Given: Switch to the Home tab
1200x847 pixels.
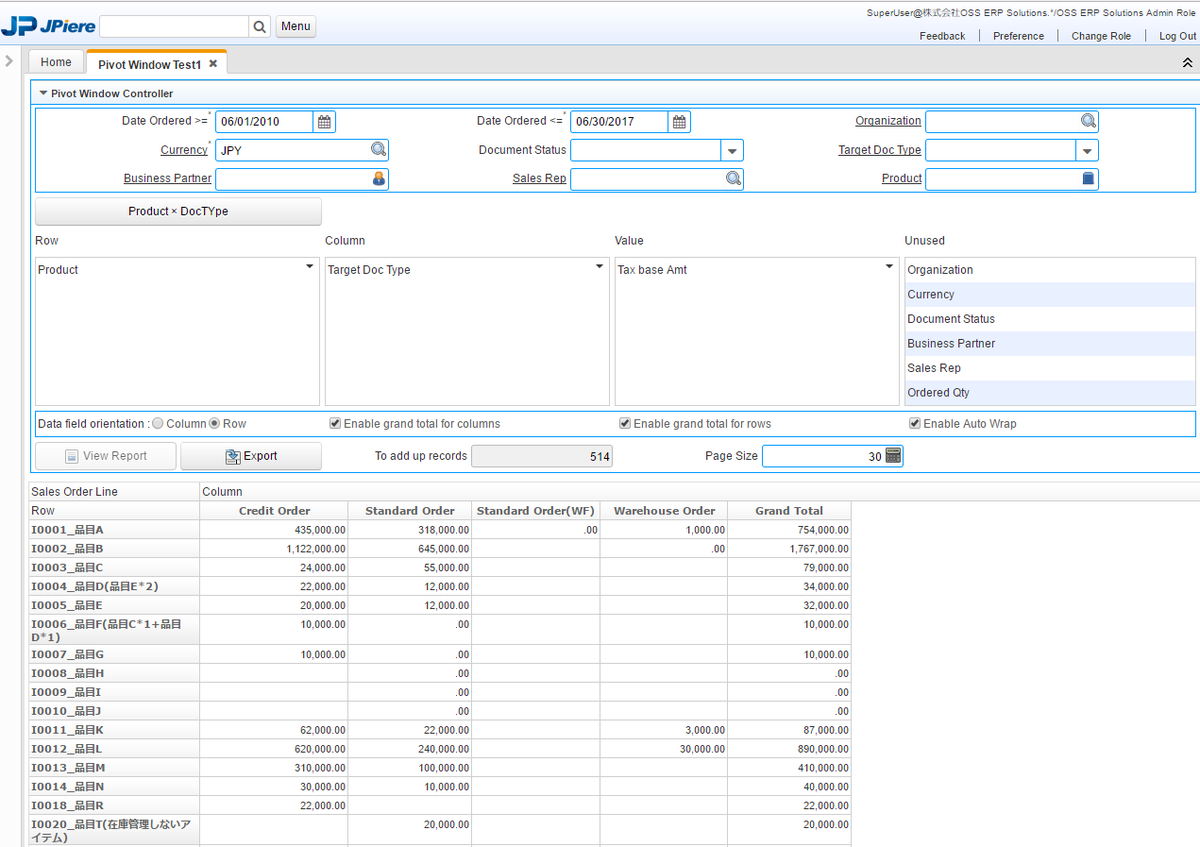Looking at the screenshot, I should (x=56, y=62).
